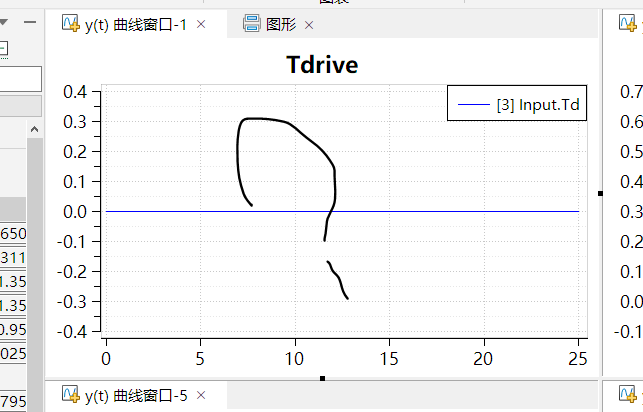
Task: Click the left panel scroll-up arrow
Action: point(34,130)
